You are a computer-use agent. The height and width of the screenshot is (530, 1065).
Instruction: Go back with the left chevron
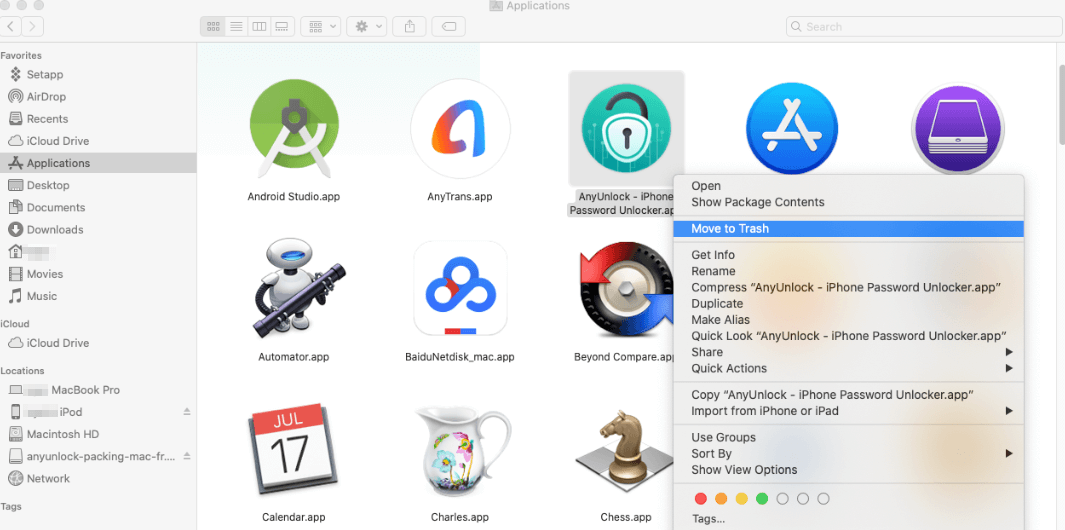(11, 26)
